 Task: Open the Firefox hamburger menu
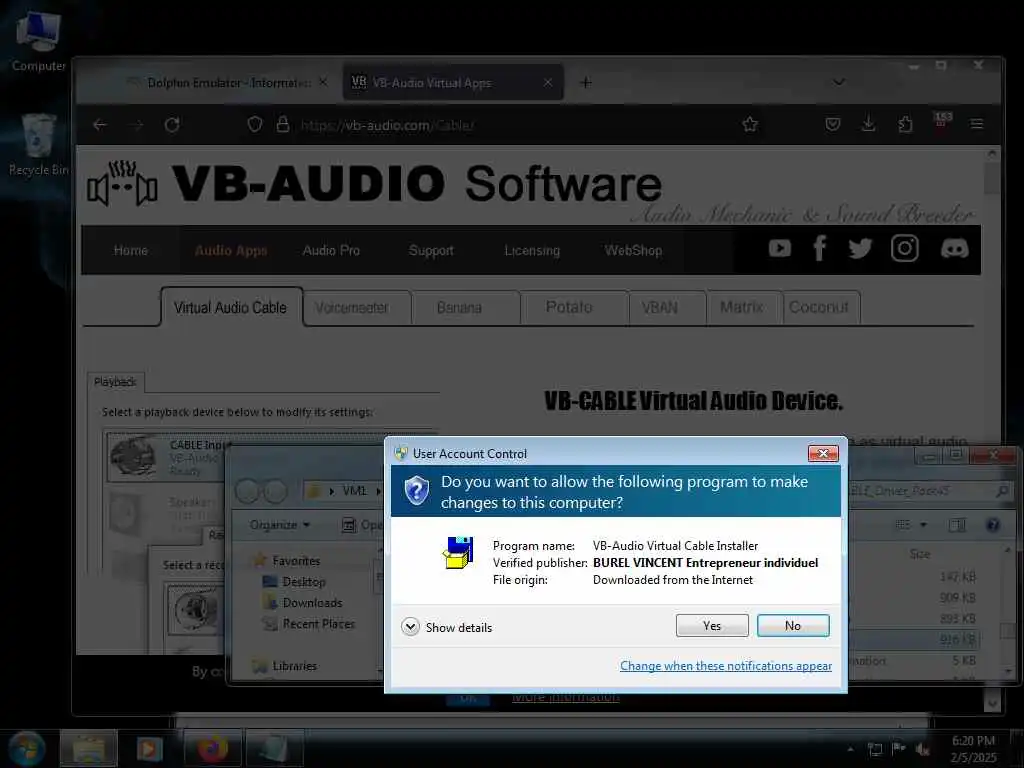[977, 124]
